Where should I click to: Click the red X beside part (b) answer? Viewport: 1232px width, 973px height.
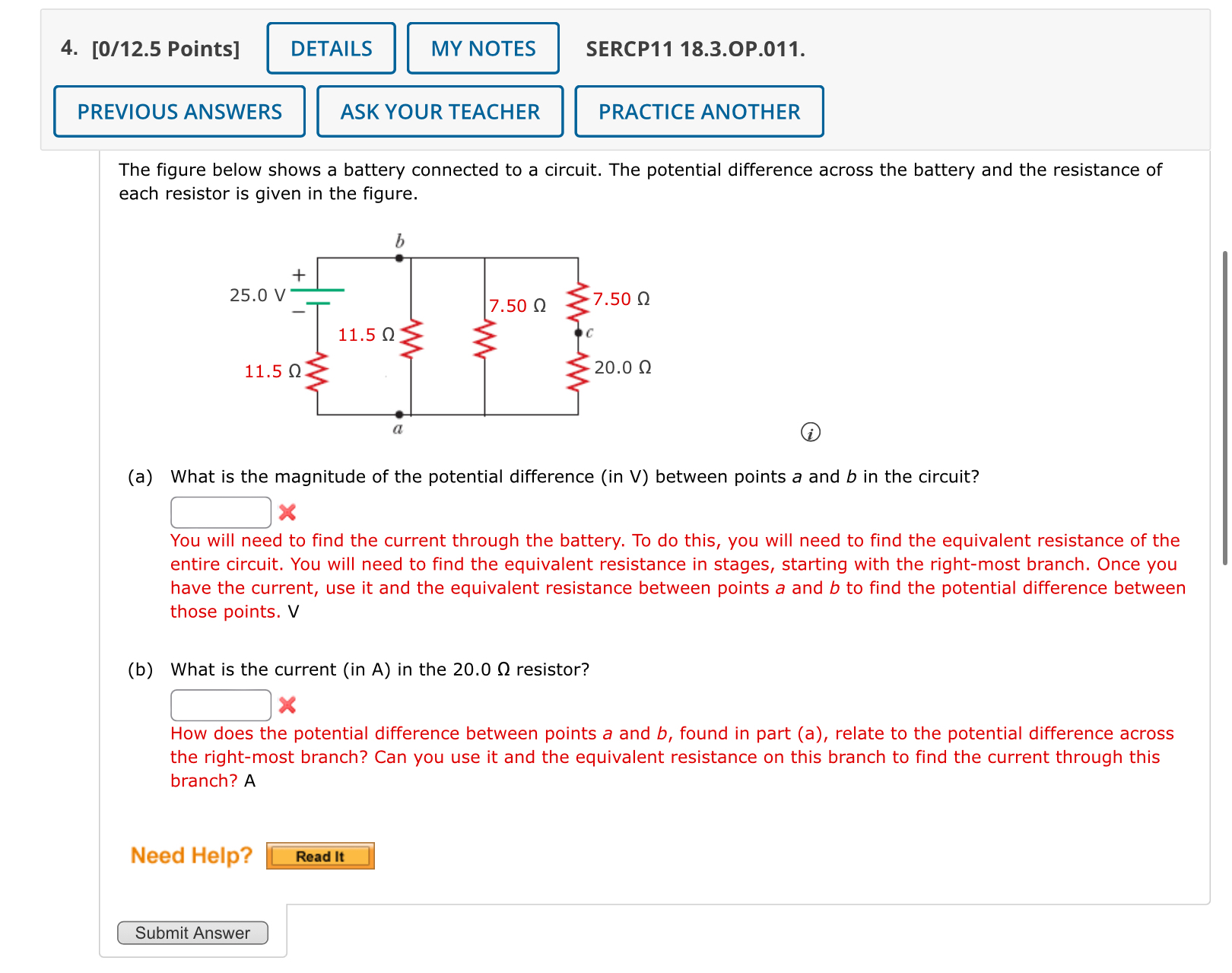click(287, 706)
